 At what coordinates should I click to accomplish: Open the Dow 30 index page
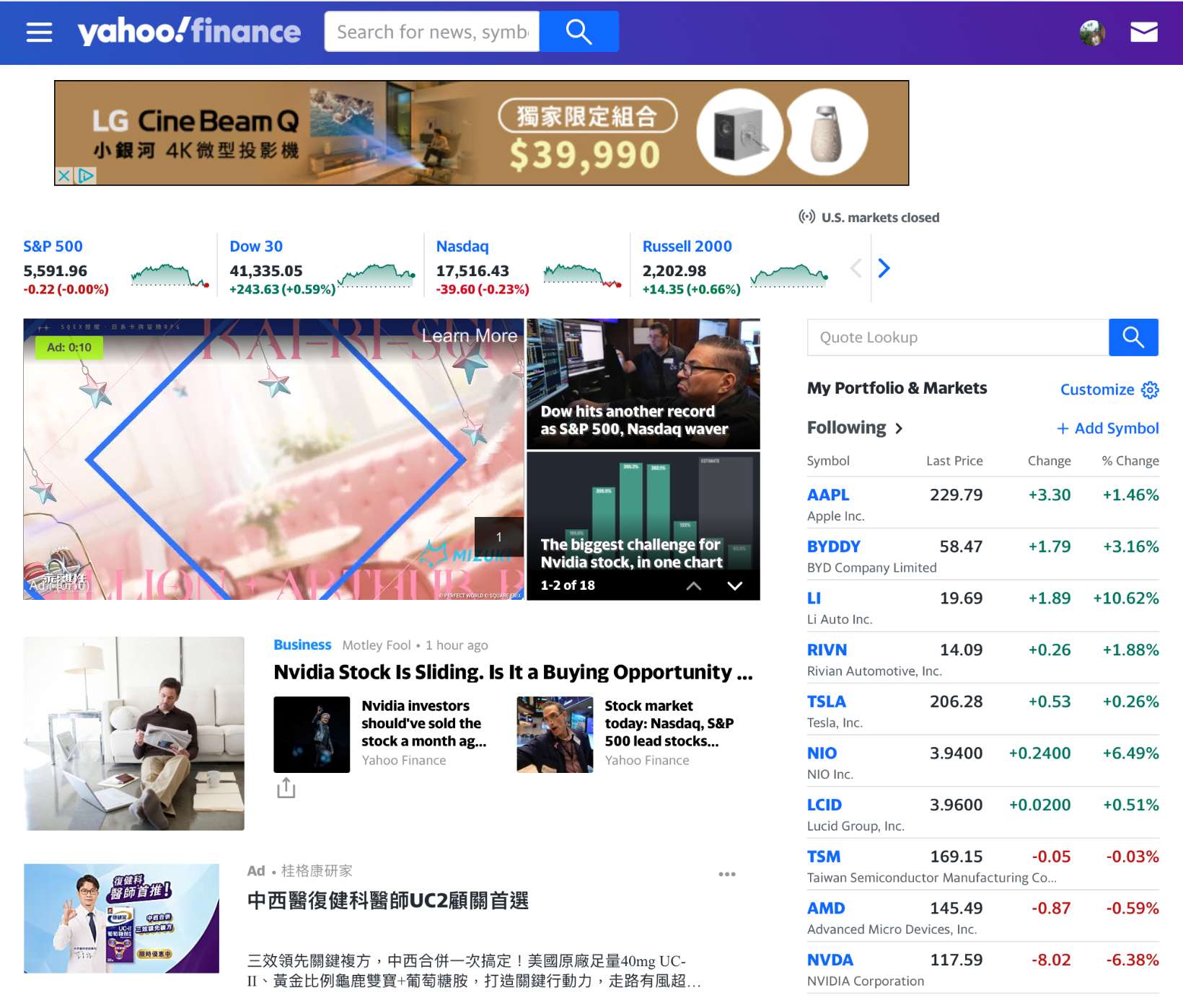(255, 246)
